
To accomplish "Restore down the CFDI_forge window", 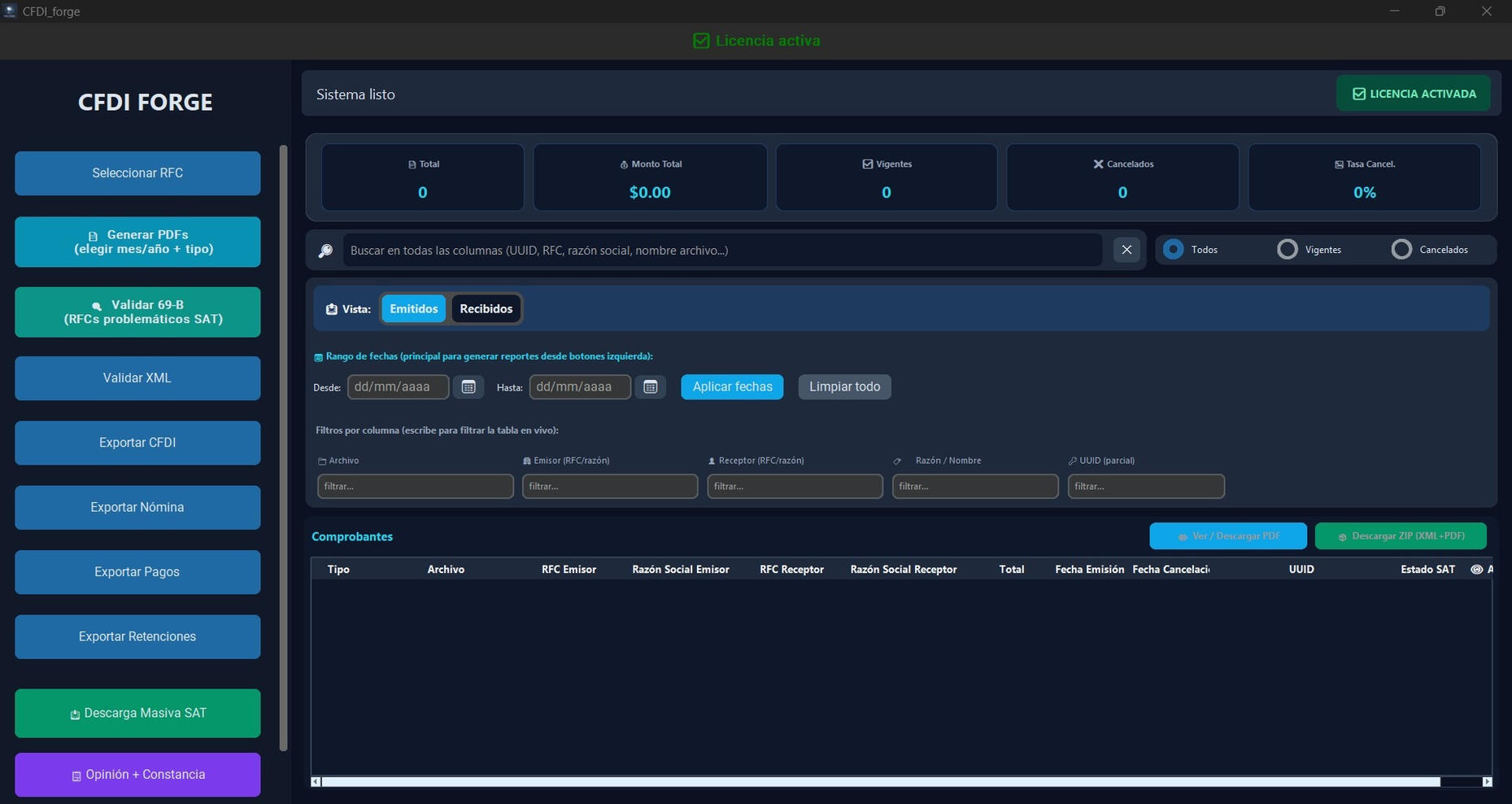I will point(1440,11).
